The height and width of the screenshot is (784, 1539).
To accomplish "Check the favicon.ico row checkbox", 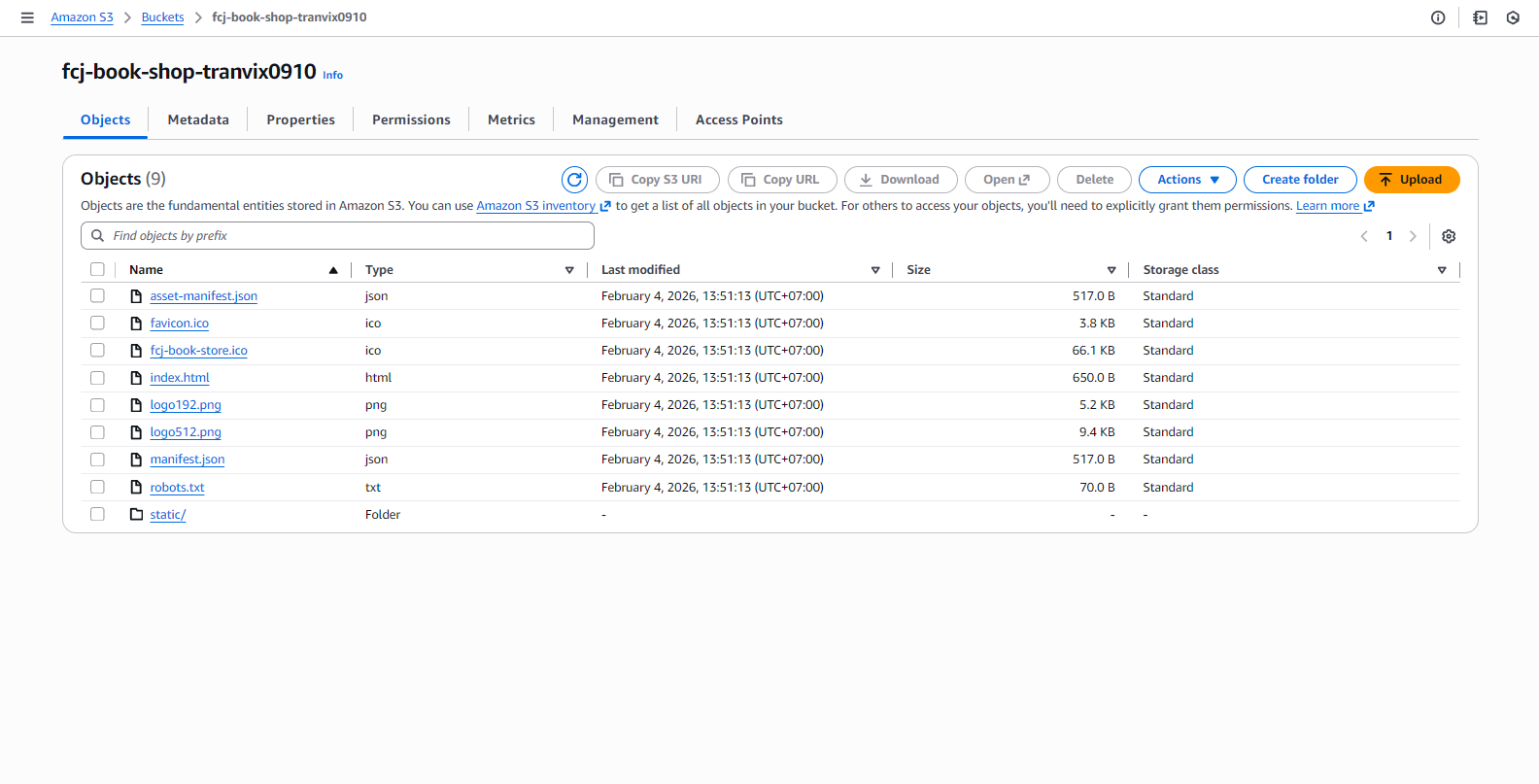I will [x=97, y=323].
